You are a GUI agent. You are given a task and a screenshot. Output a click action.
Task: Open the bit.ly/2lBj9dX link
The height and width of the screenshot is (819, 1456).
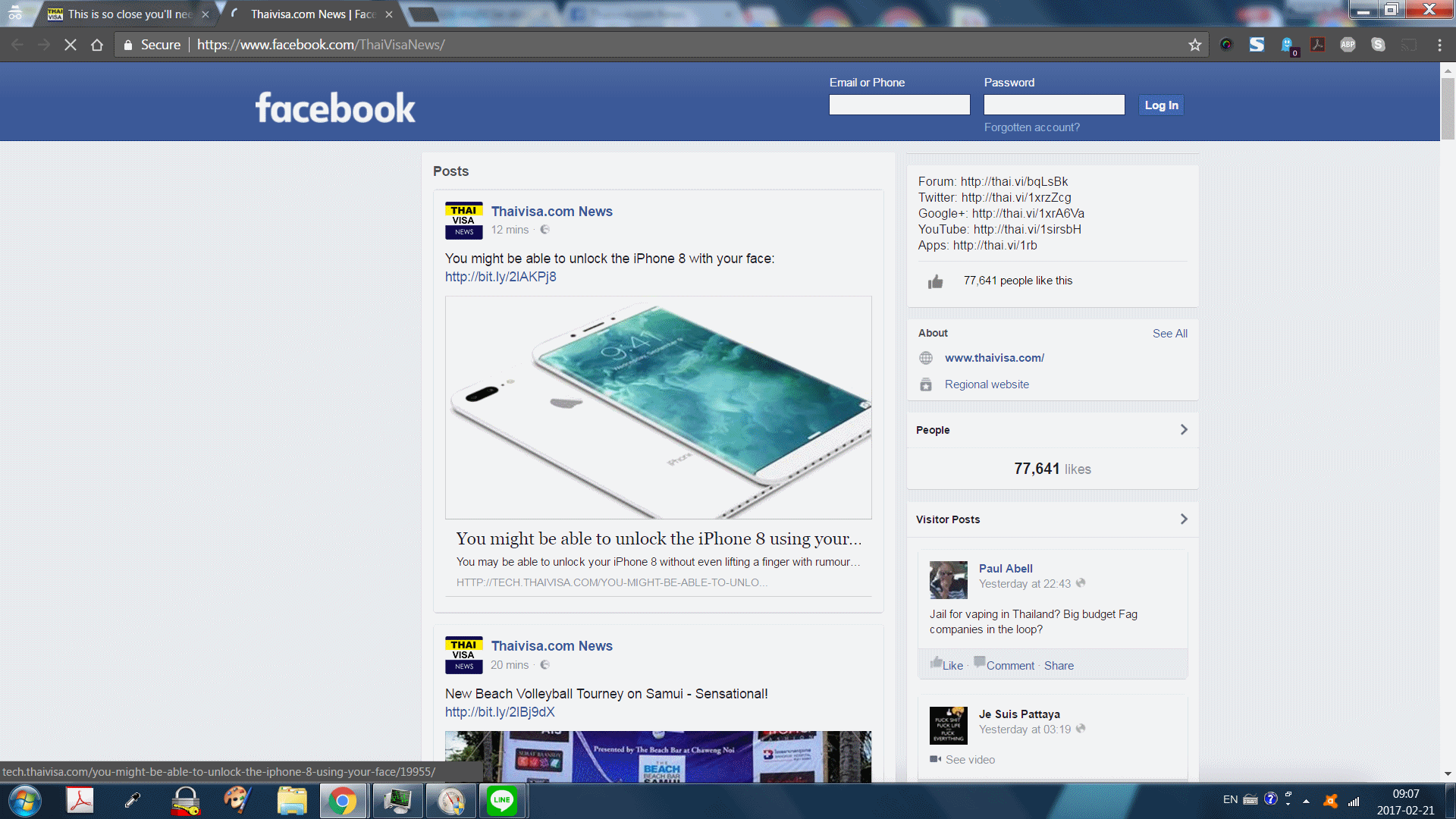coord(500,712)
